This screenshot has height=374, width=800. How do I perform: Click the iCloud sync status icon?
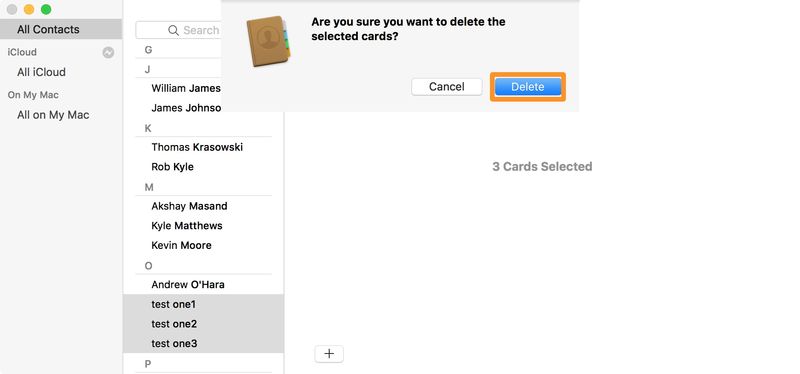pos(108,52)
